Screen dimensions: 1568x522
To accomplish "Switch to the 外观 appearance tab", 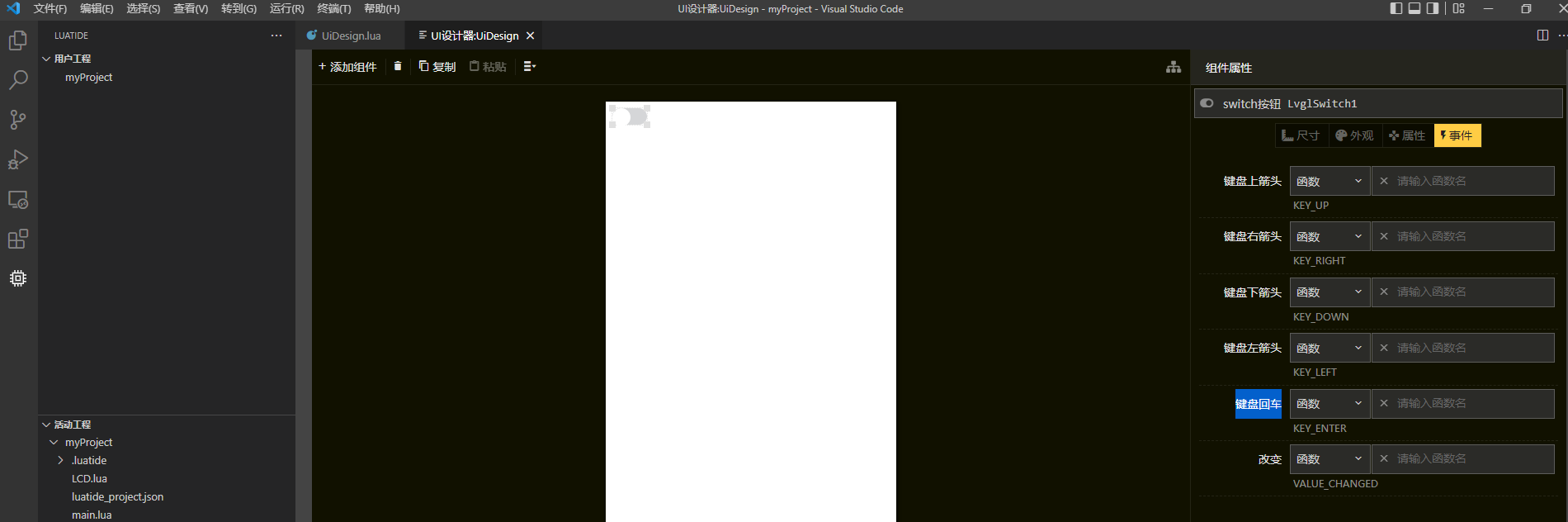I will click(1355, 135).
